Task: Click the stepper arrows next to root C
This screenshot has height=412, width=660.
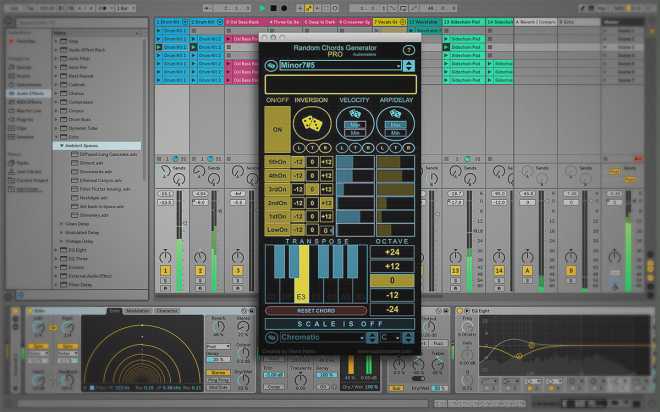Action: (408, 337)
